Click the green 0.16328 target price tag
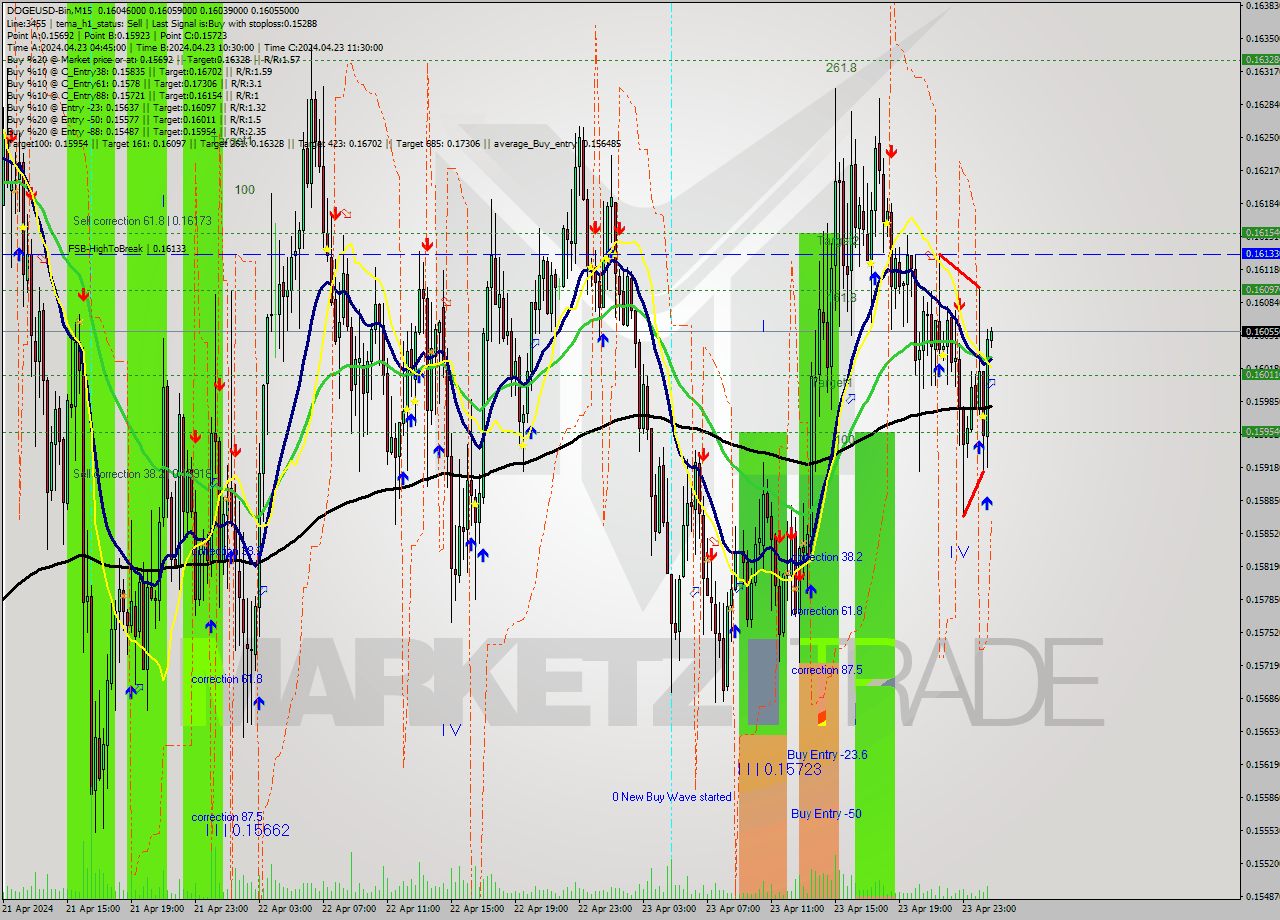 pos(1260,60)
